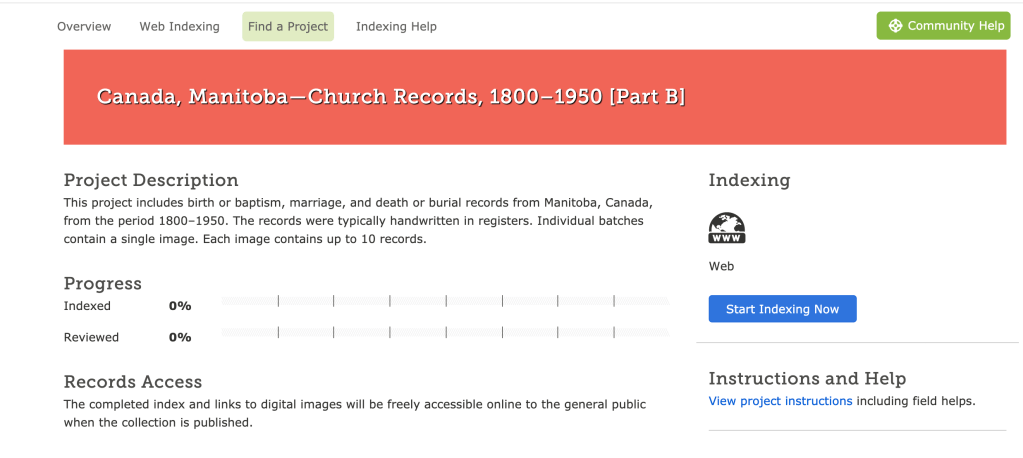Click the Project Description heading
Image resolution: width=1023 pixels, height=458 pixels.
click(x=151, y=180)
